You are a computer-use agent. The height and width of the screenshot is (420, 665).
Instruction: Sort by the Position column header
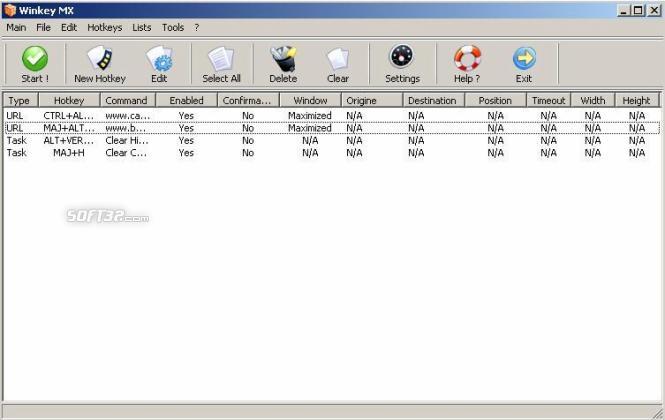tap(495, 101)
